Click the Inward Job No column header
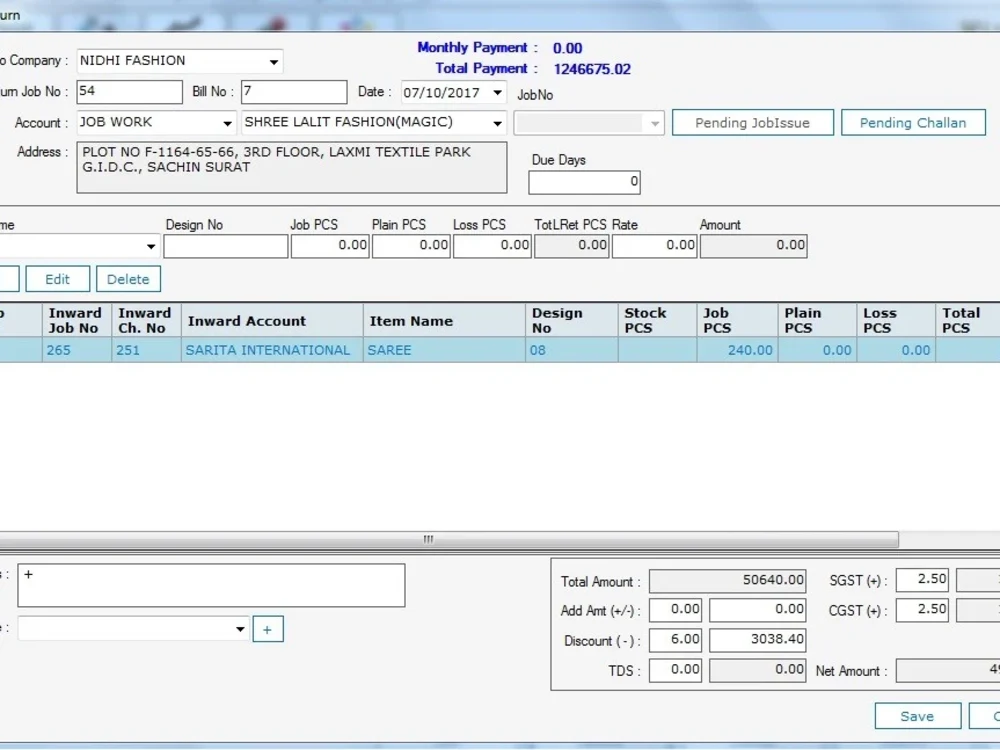1000x750 pixels. 77,320
